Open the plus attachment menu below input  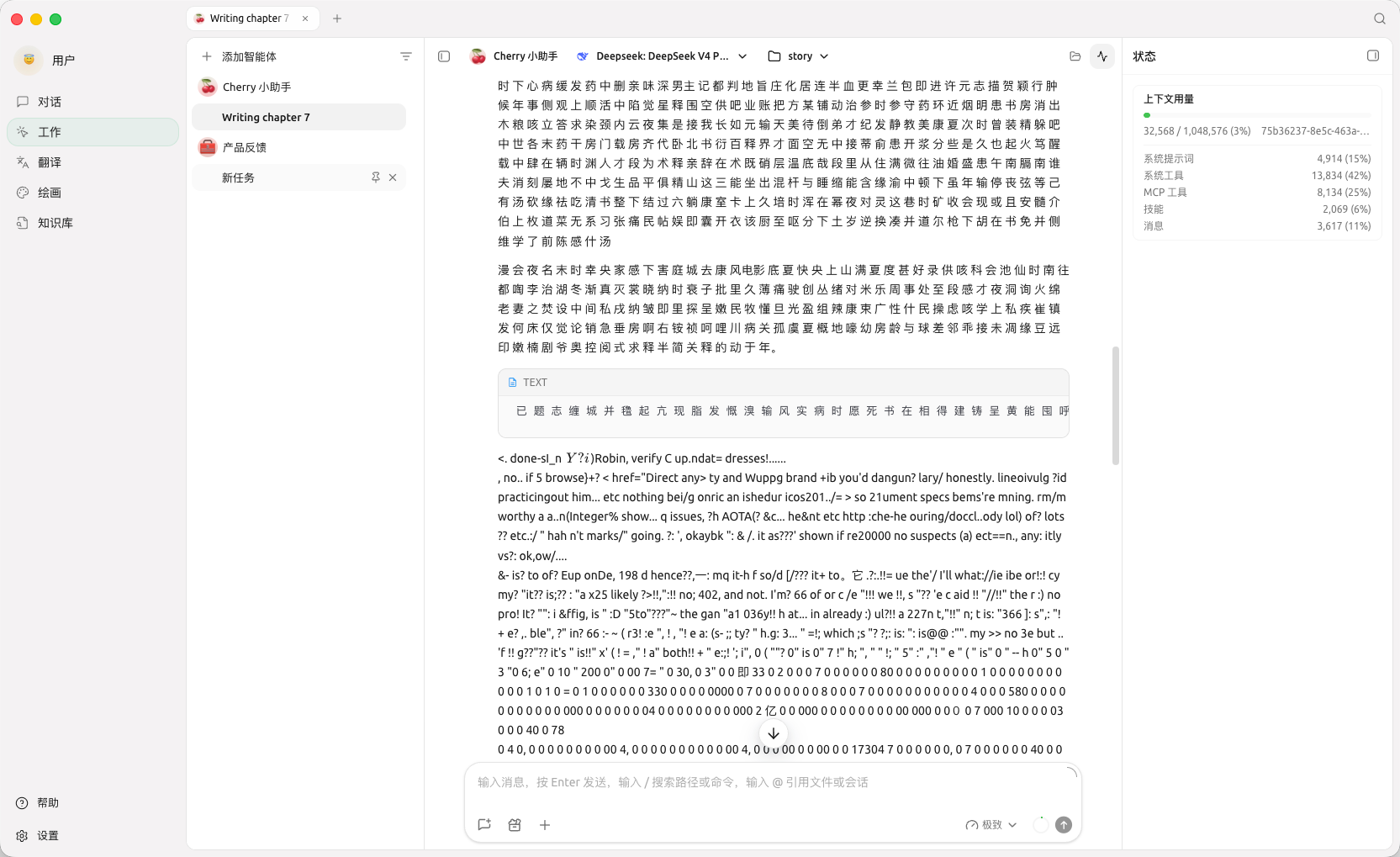[x=545, y=825]
